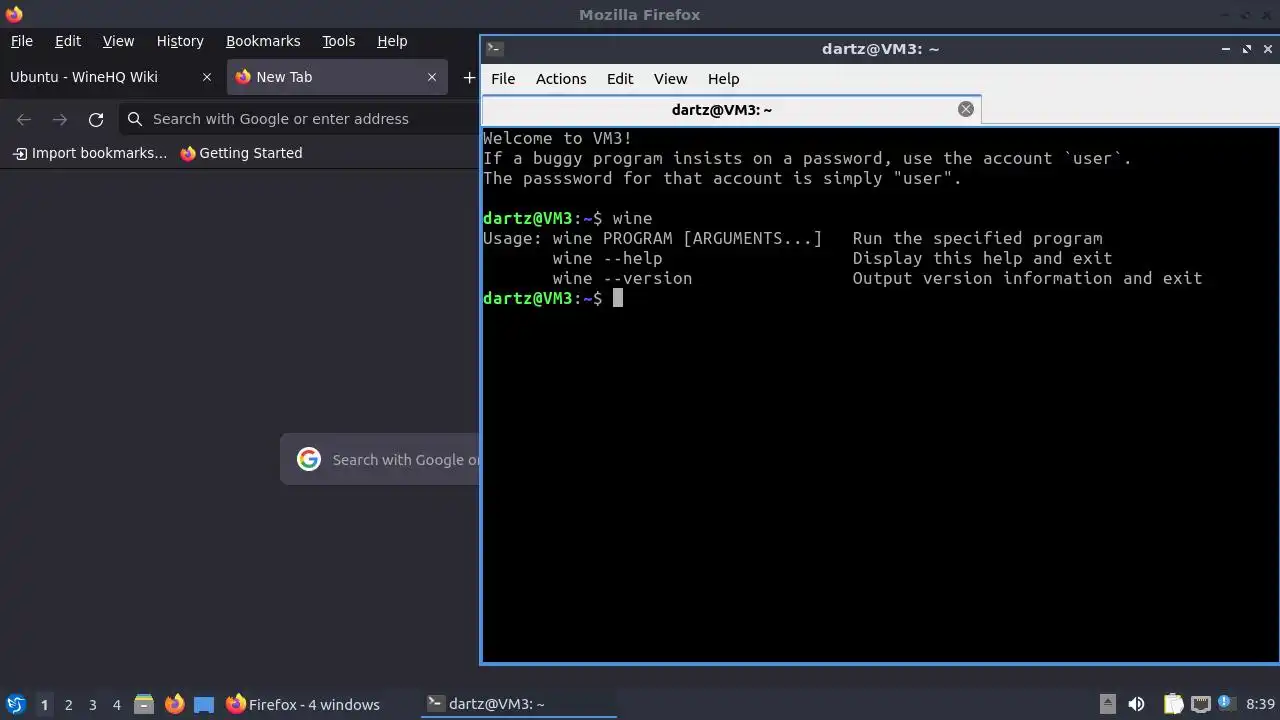1280x720 pixels.
Task: Open the removable media eject icon
Action: (1107, 704)
